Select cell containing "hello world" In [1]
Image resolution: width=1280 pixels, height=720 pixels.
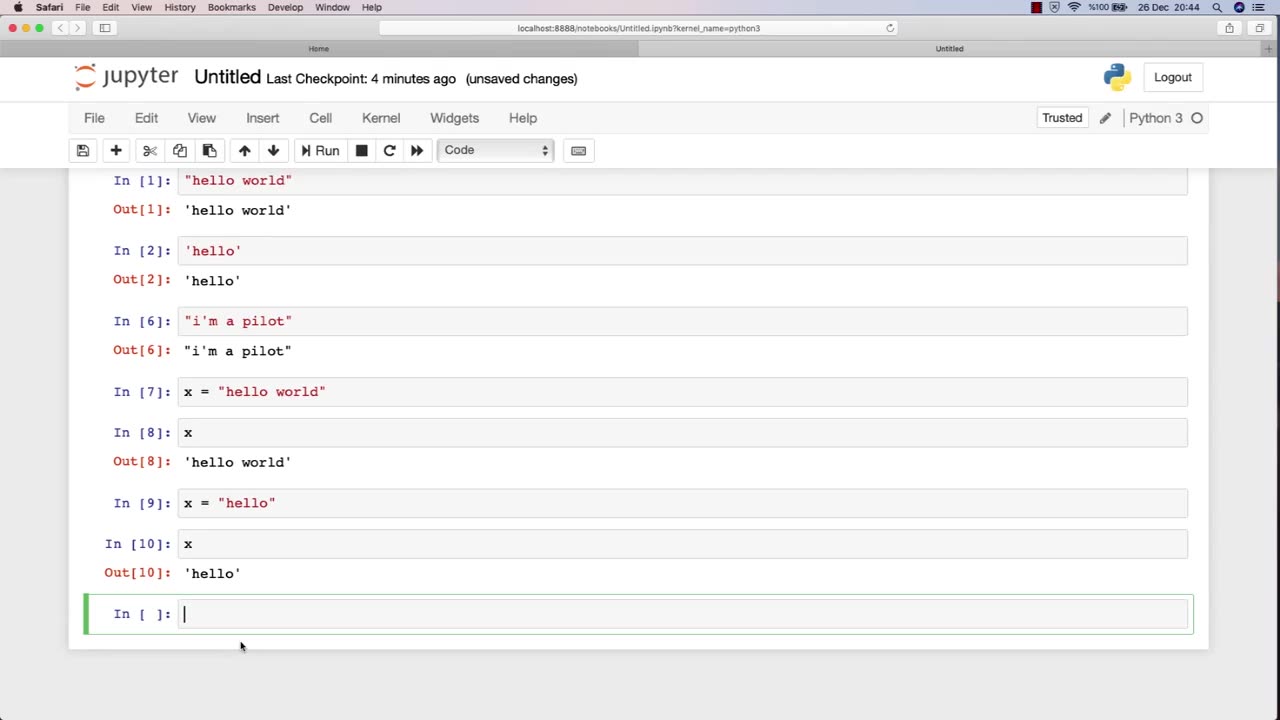point(683,181)
